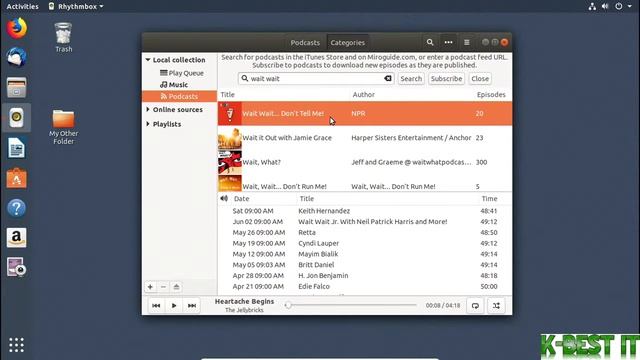This screenshot has height=360, width=640.
Task: Select the Retta episode
Action: (365, 232)
